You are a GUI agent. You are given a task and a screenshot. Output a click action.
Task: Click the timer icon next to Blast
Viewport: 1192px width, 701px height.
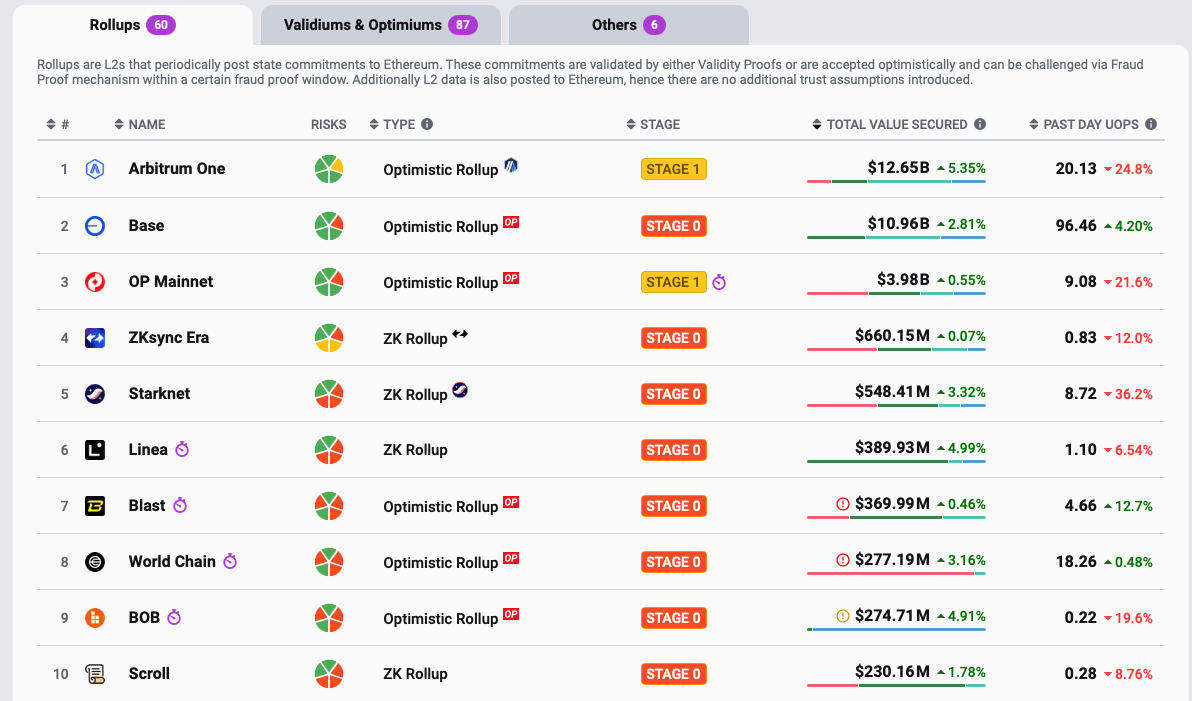click(180, 505)
